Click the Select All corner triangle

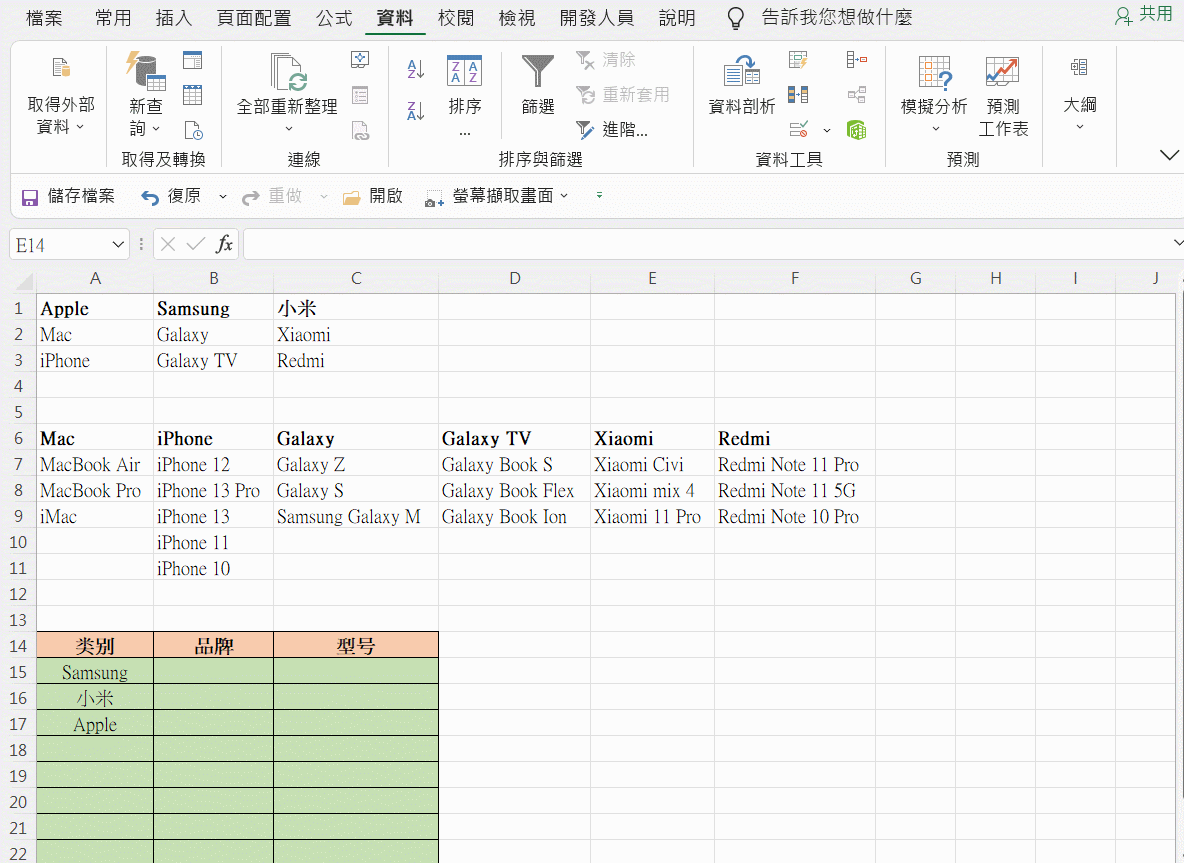(x=24, y=281)
